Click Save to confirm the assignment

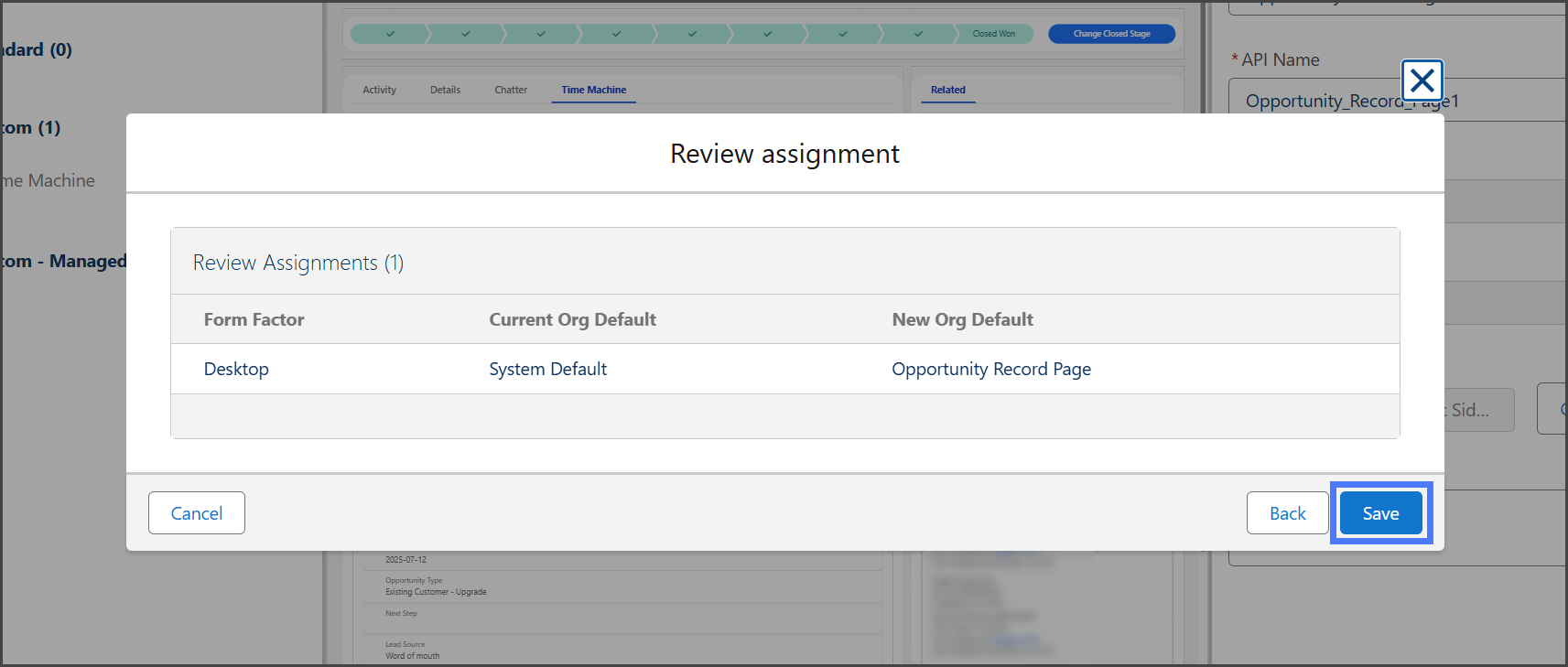[x=1380, y=513]
